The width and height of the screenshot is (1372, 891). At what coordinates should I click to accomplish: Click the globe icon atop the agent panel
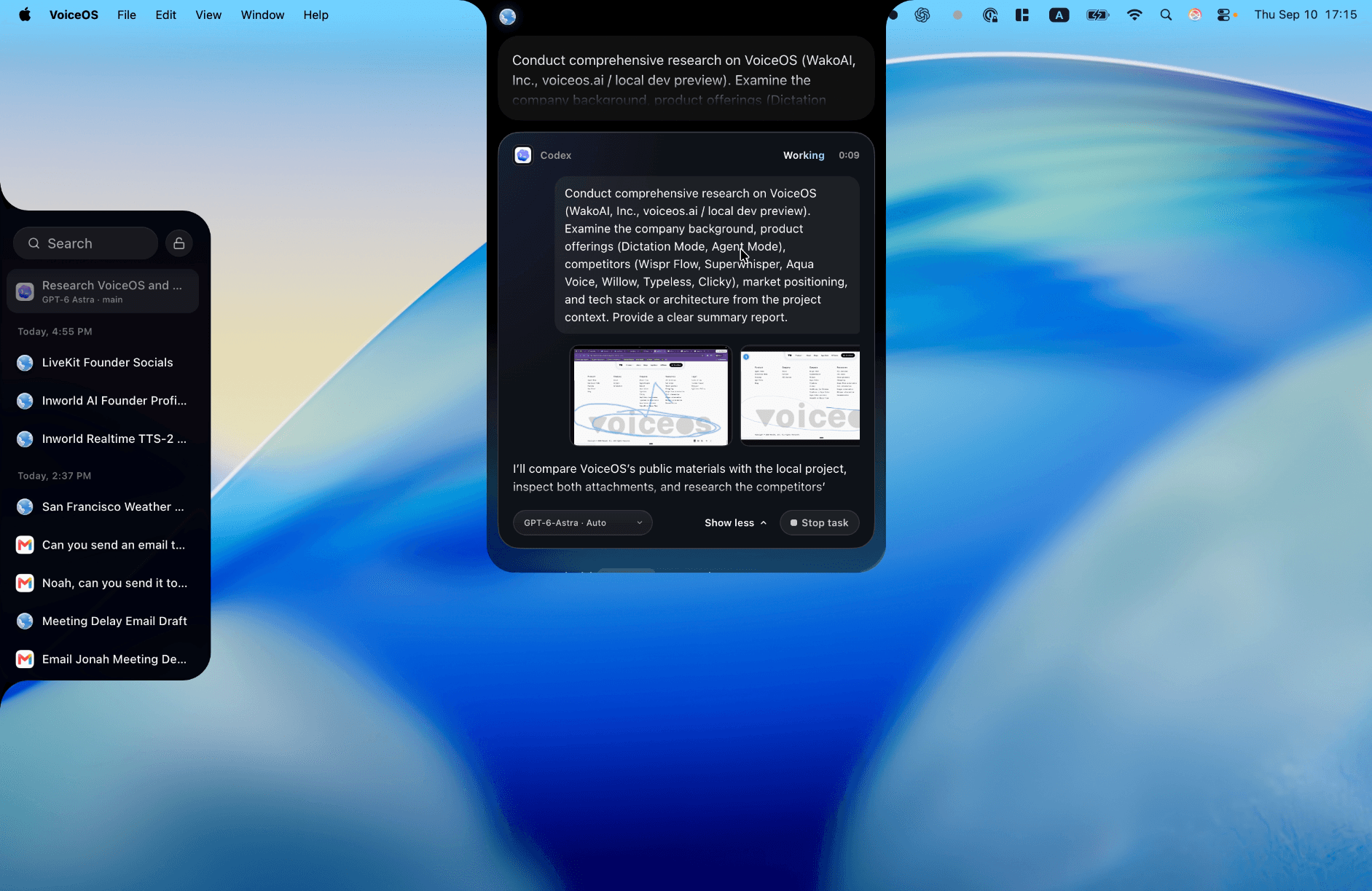click(508, 16)
